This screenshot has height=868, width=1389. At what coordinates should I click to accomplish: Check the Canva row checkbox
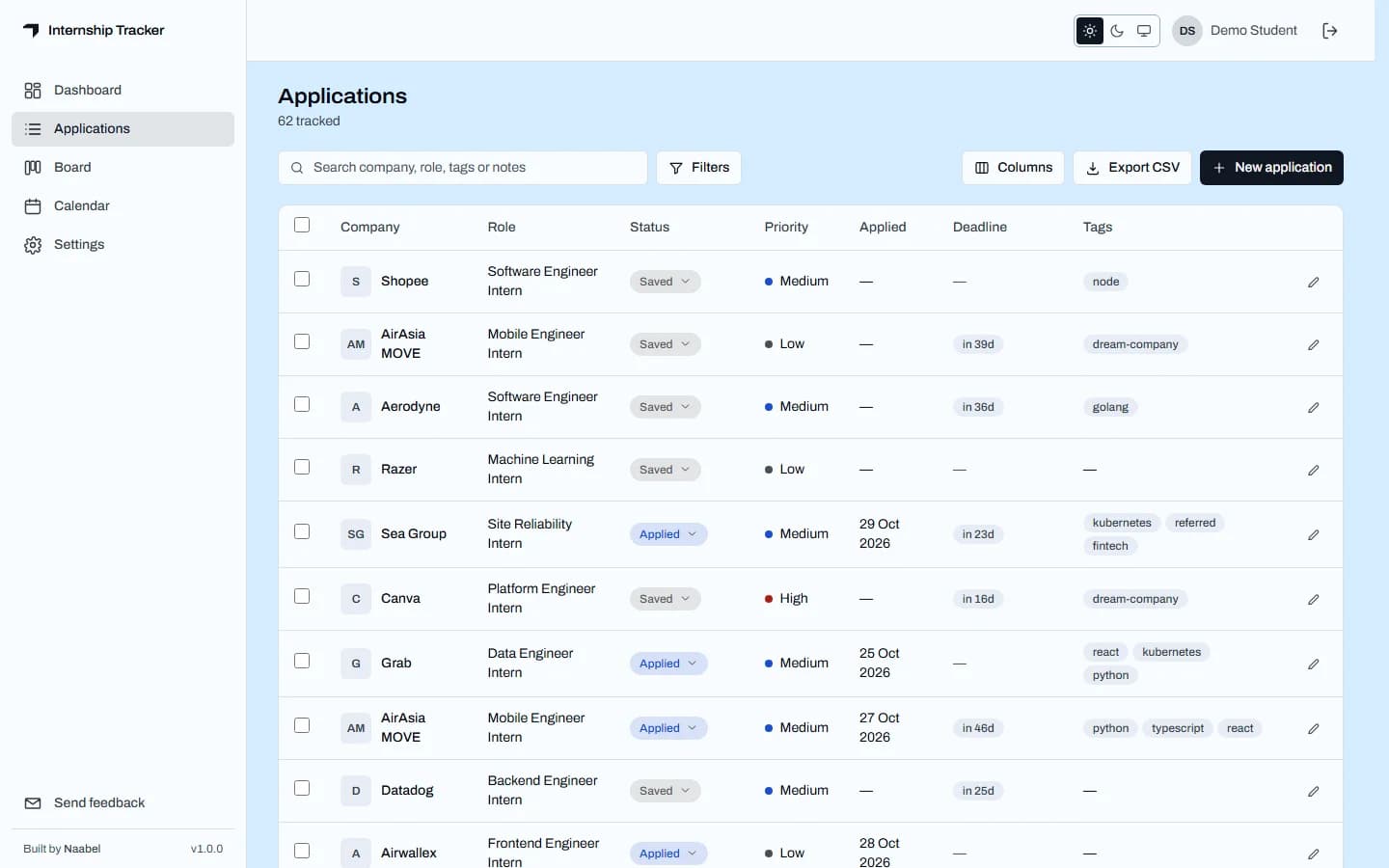tap(302, 596)
